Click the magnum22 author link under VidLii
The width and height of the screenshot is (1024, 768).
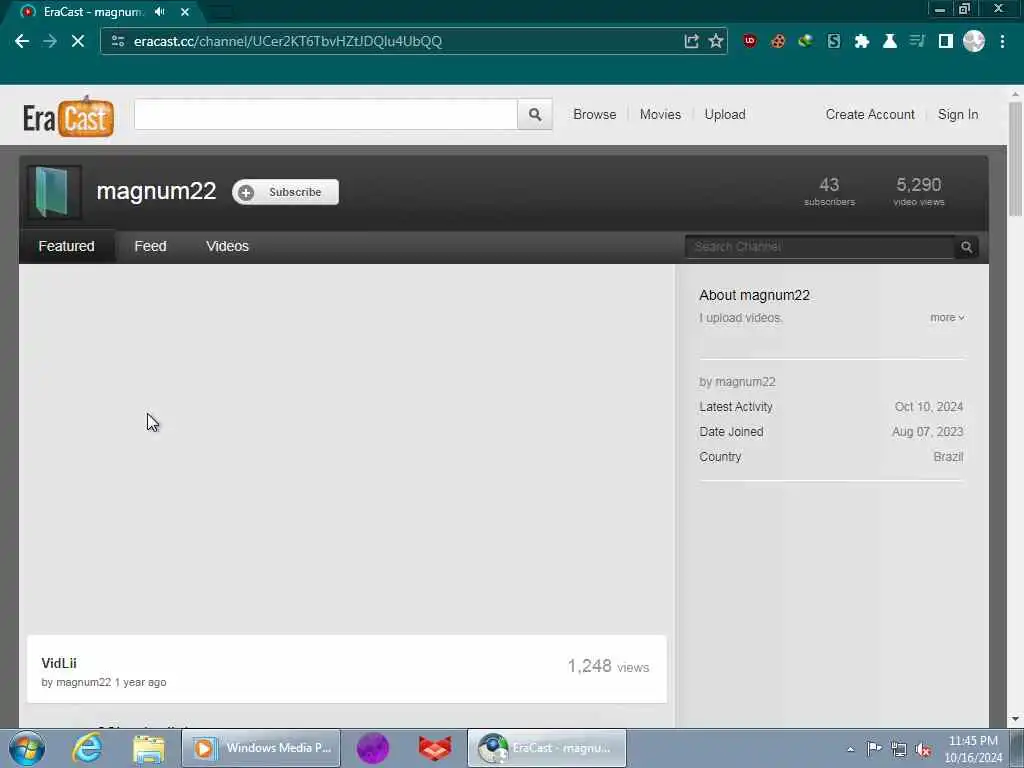click(x=84, y=682)
